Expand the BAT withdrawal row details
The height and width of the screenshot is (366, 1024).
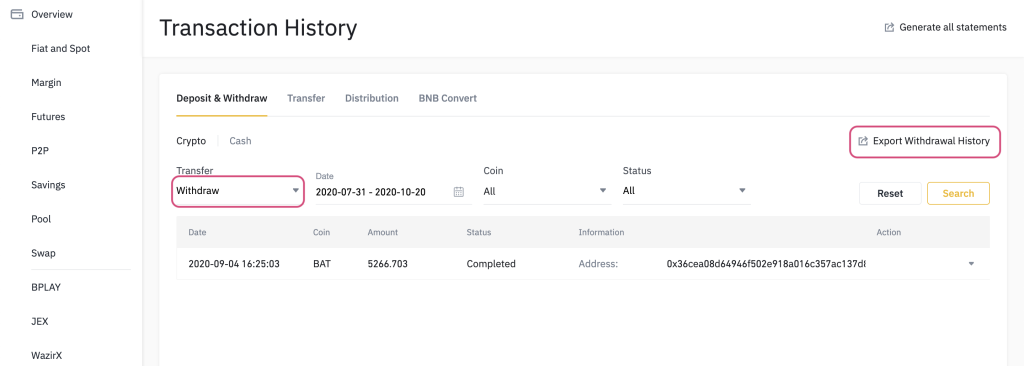971,264
